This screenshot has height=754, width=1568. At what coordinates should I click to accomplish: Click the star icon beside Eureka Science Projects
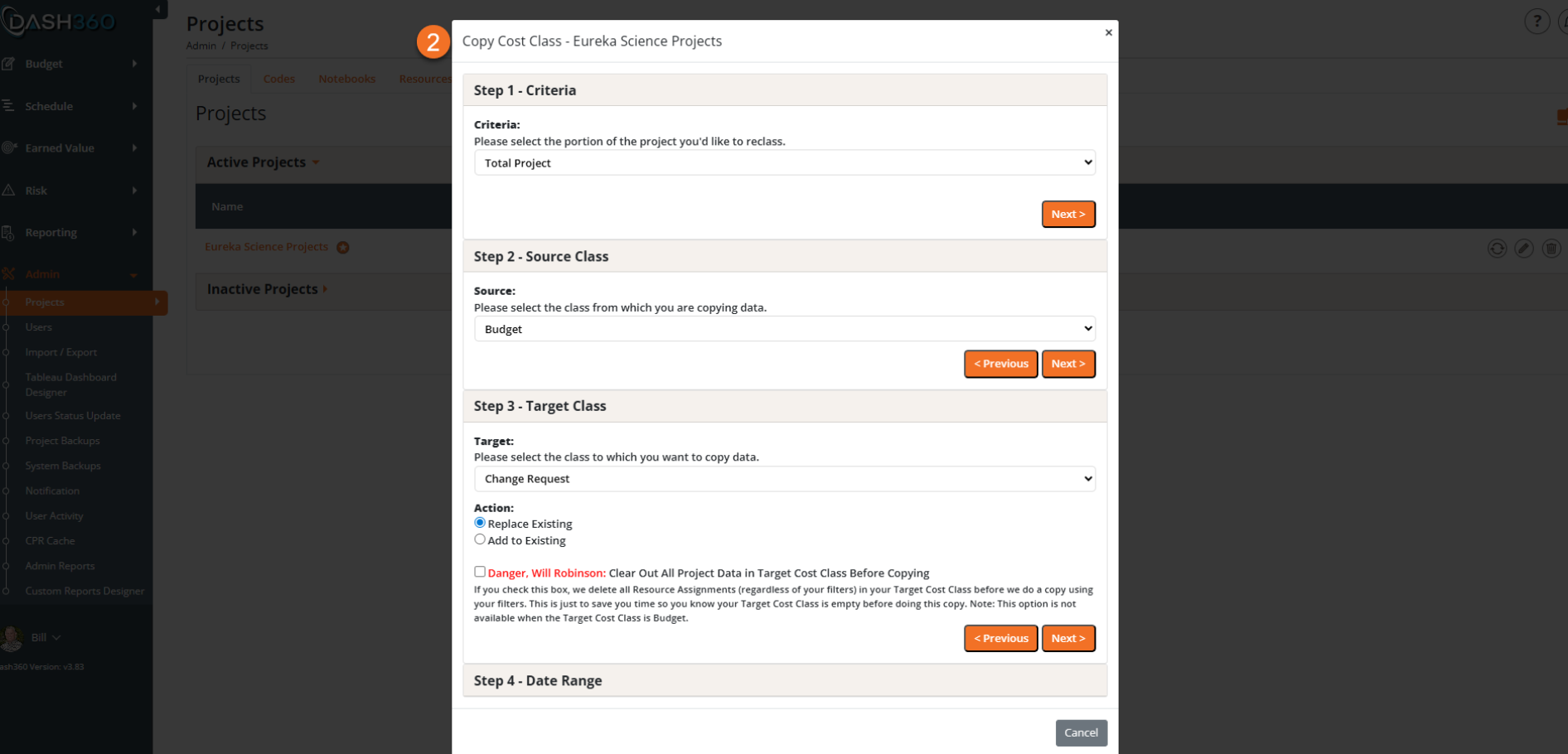(343, 248)
